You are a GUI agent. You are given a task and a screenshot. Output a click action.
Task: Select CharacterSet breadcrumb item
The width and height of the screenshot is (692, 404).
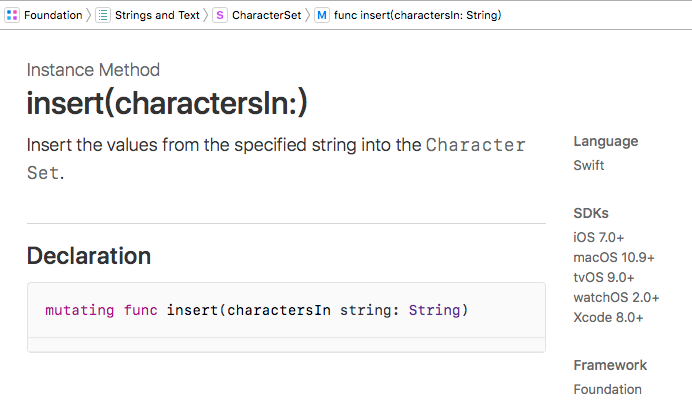(266, 15)
